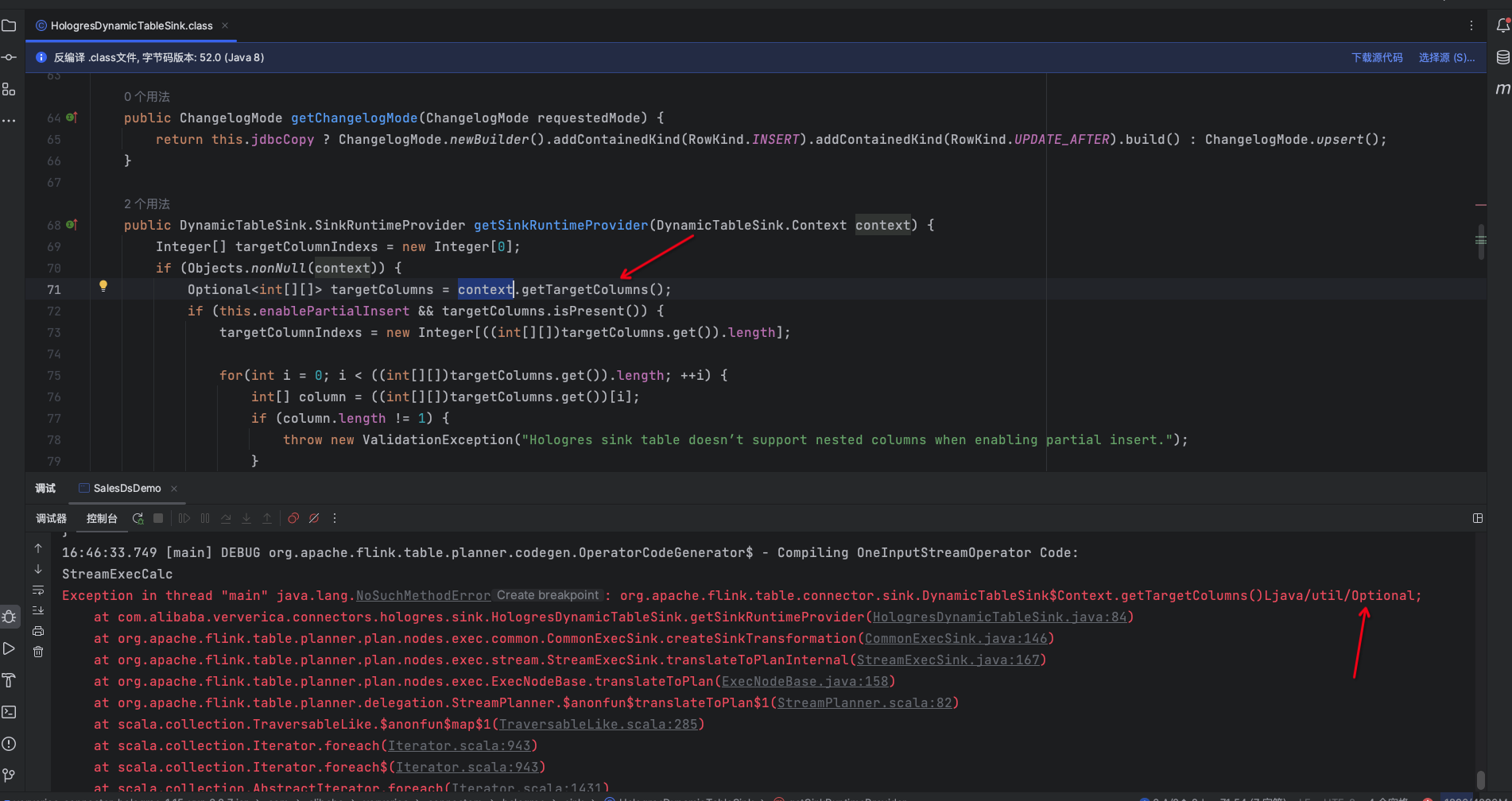Image resolution: width=1512 pixels, height=801 pixels.
Task: Click the Step Into button
Action: pos(246,518)
